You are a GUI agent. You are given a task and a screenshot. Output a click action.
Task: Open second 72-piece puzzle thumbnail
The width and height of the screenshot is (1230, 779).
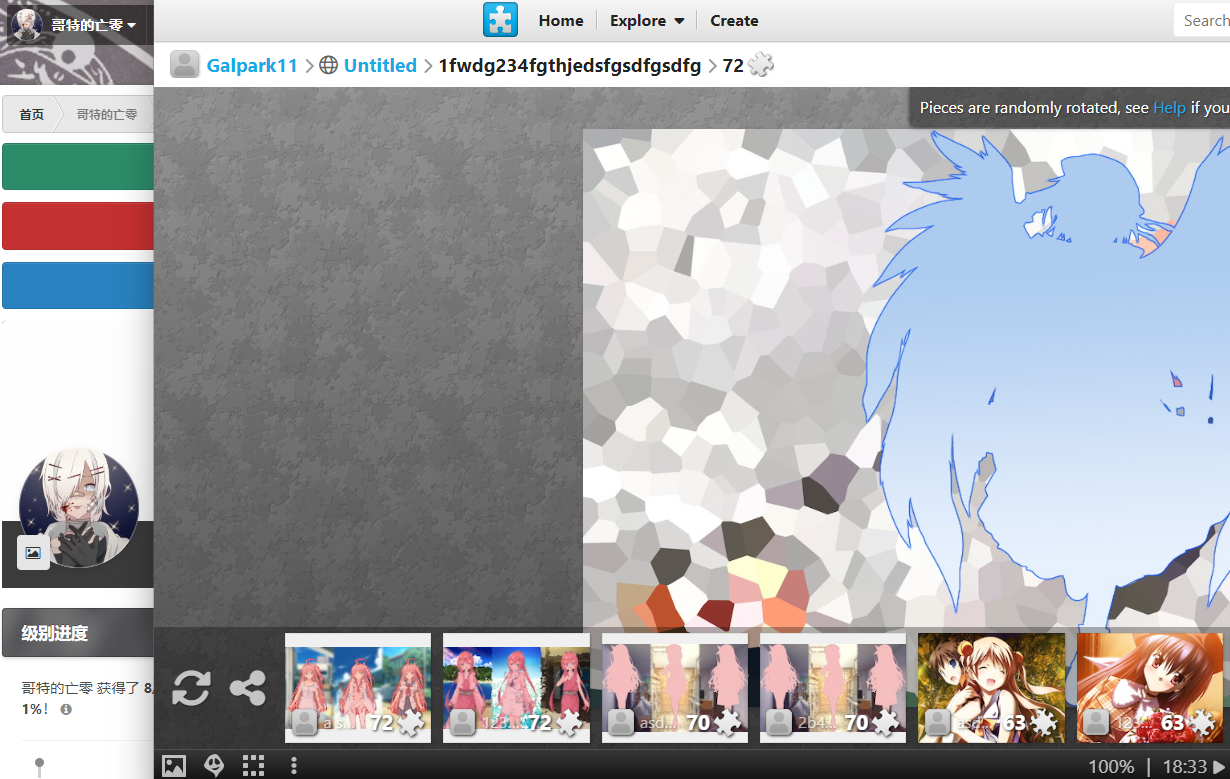(x=516, y=688)
